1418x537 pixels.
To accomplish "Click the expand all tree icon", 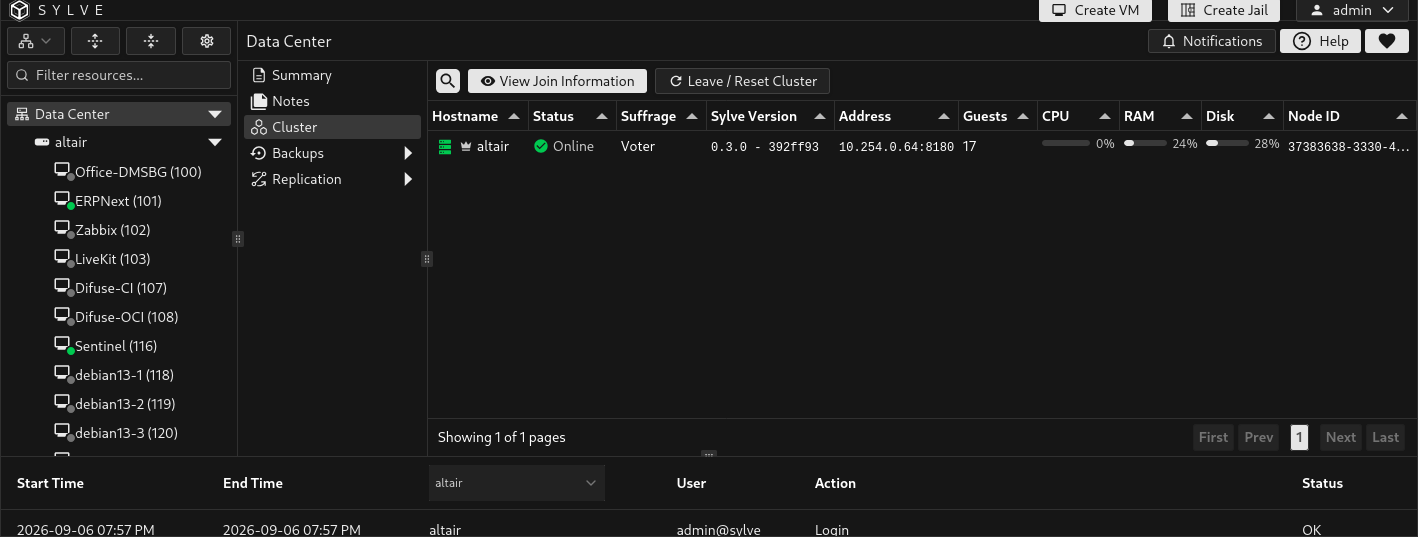I will pyautogui.click(x=95, y=41).
